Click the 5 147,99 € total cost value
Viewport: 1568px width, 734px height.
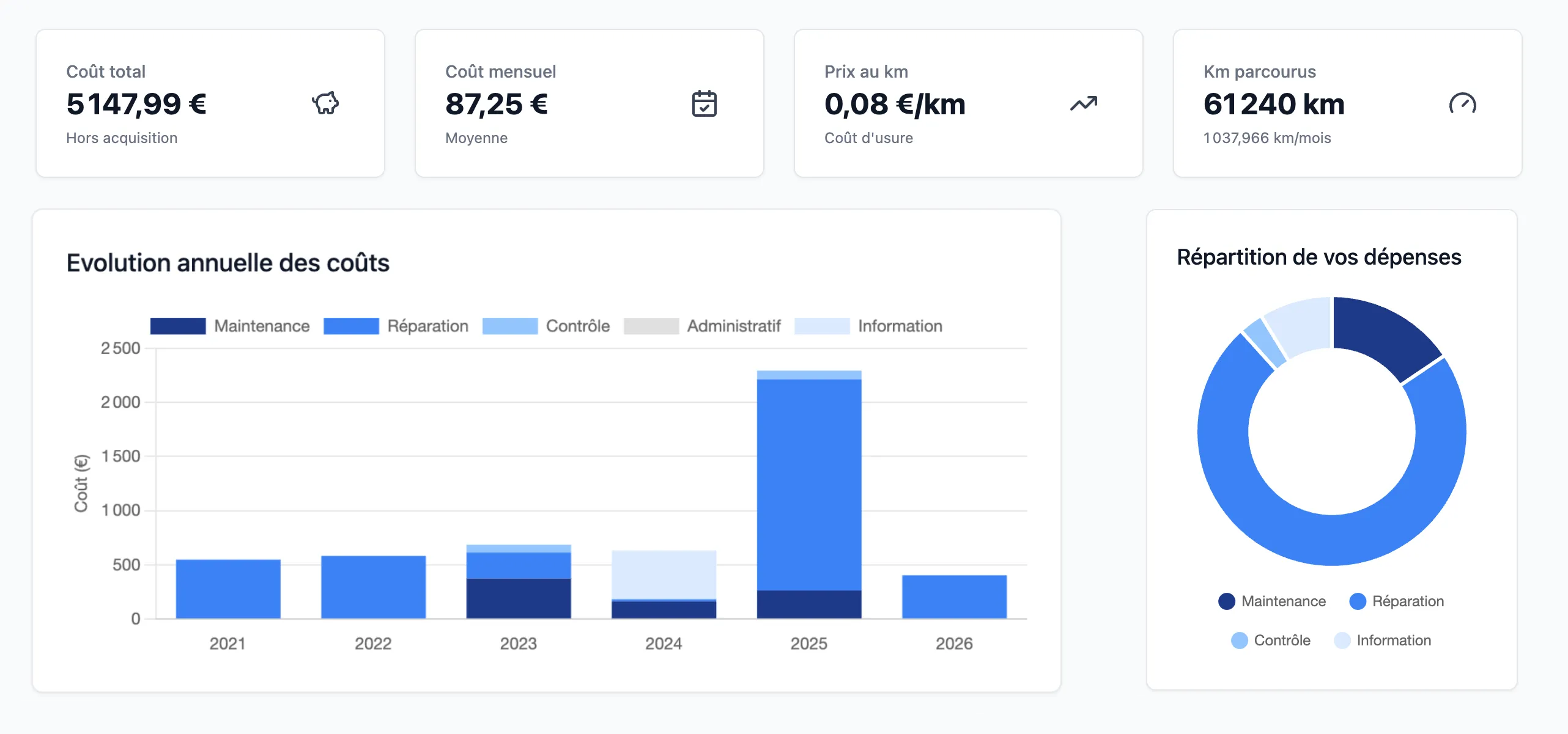(136, 104)
